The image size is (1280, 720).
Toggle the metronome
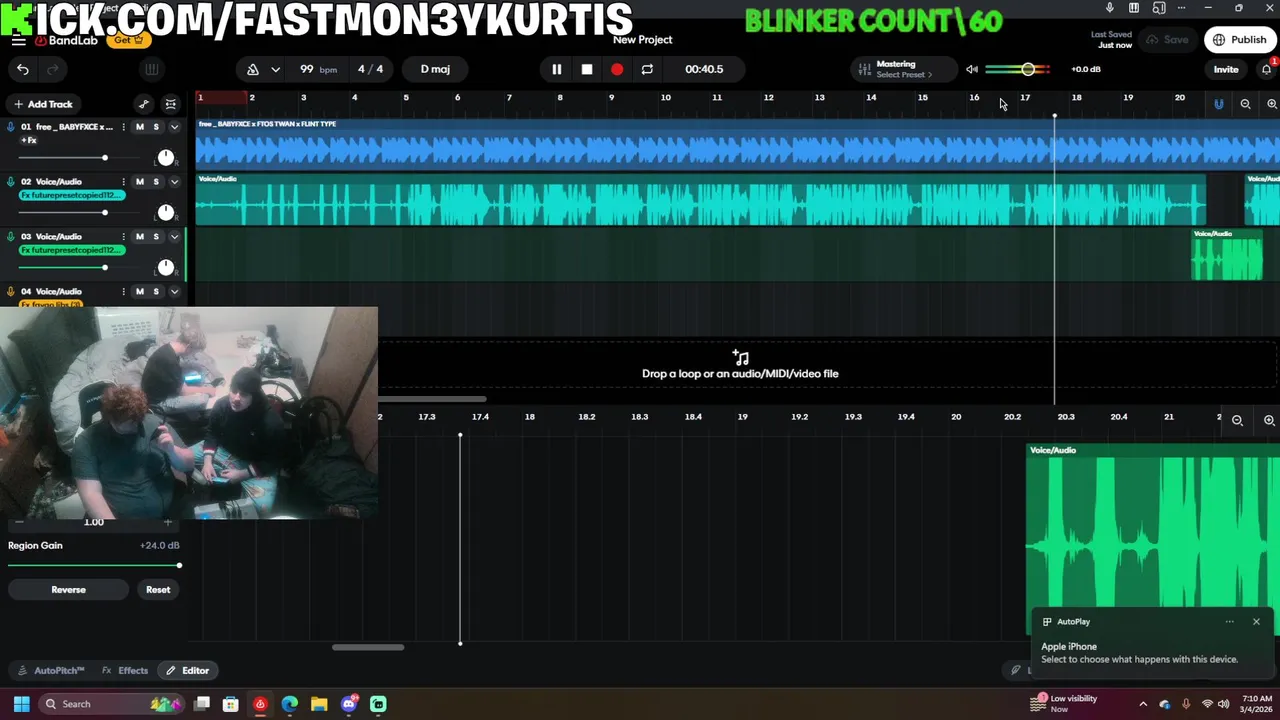[253, 69]
